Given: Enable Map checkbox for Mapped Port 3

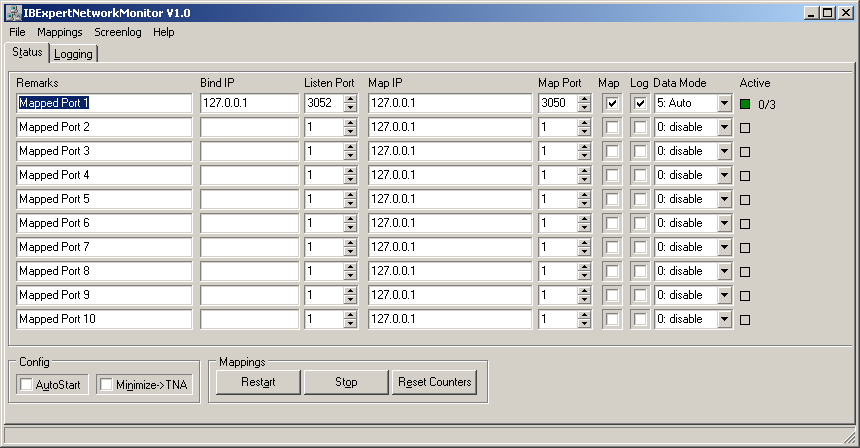Looking at the screenshot, I should (x=612, y=151).
